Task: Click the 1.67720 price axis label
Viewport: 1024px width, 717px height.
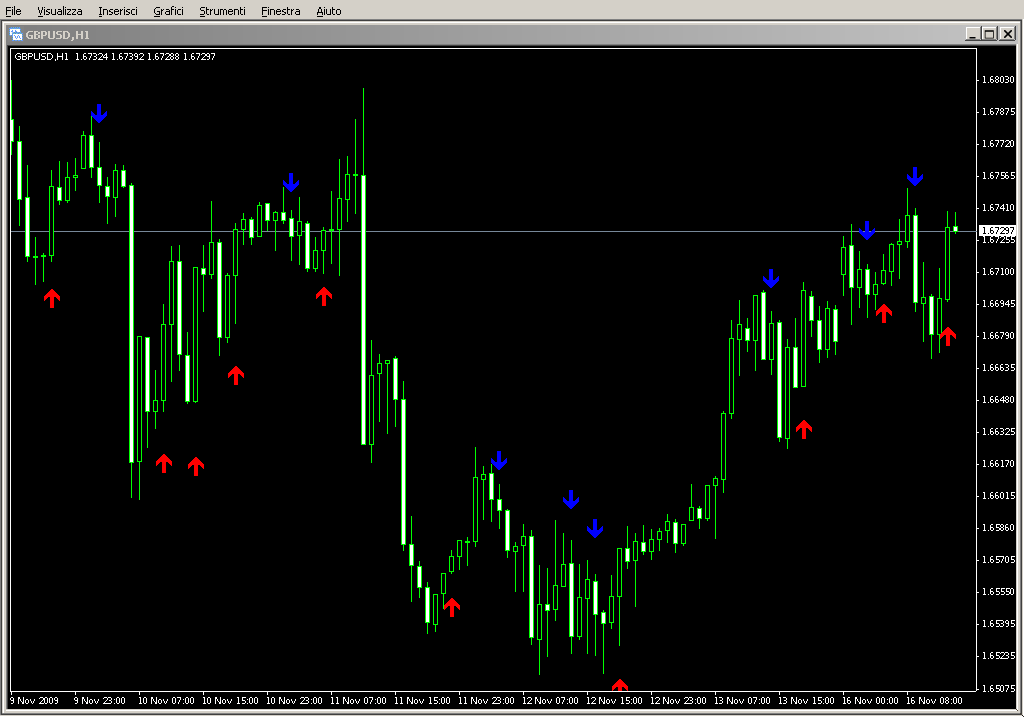Action: [999, 144]
